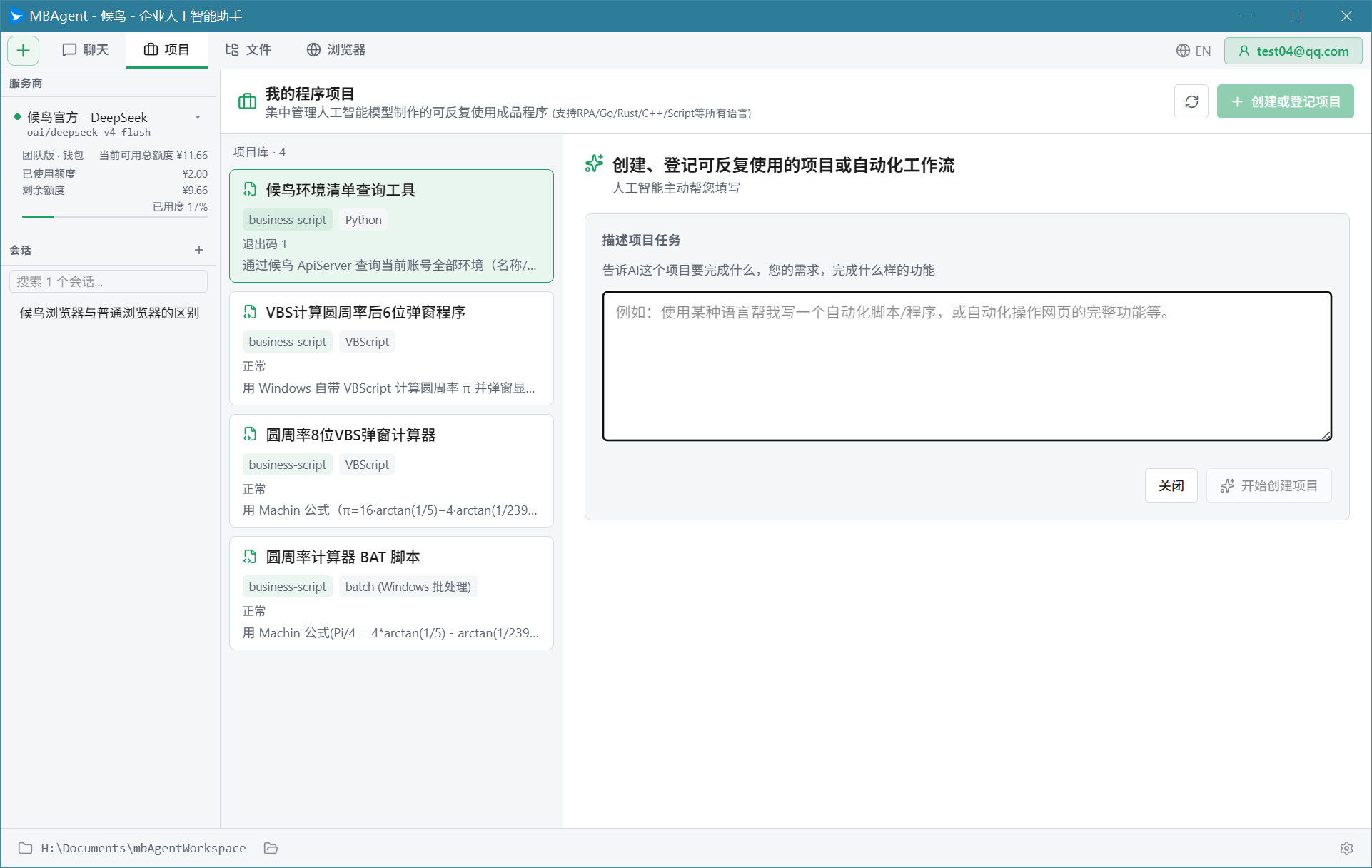Click the briefcase icon next to 我的程序项目
The height and width of the screenshot is (868, 1372).
coord(247,101)
